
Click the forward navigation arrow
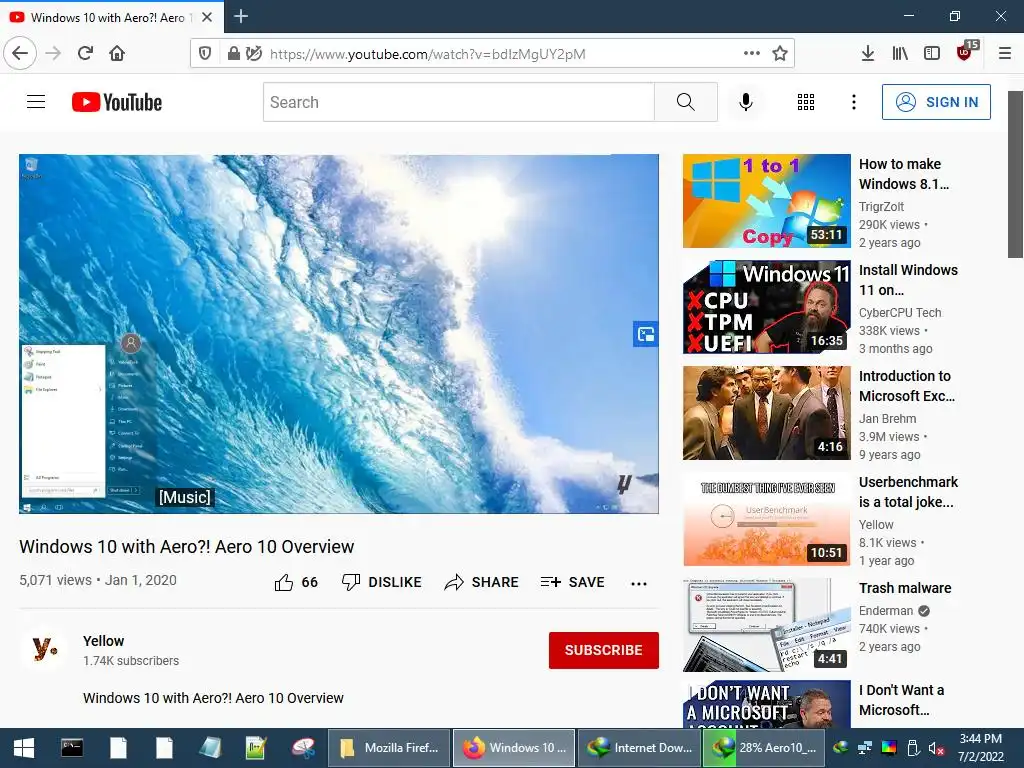tap(54, 53)
